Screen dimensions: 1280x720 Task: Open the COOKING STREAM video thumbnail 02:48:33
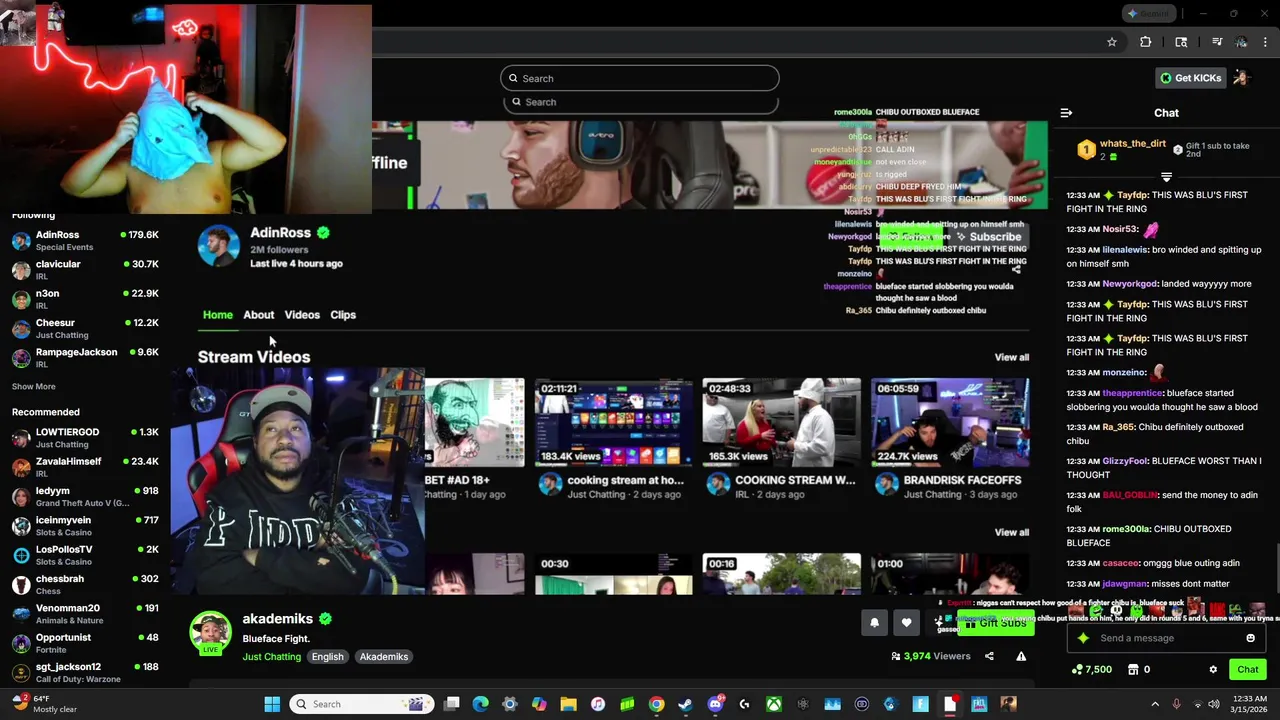pyautogui.click(x=781, y=422)
